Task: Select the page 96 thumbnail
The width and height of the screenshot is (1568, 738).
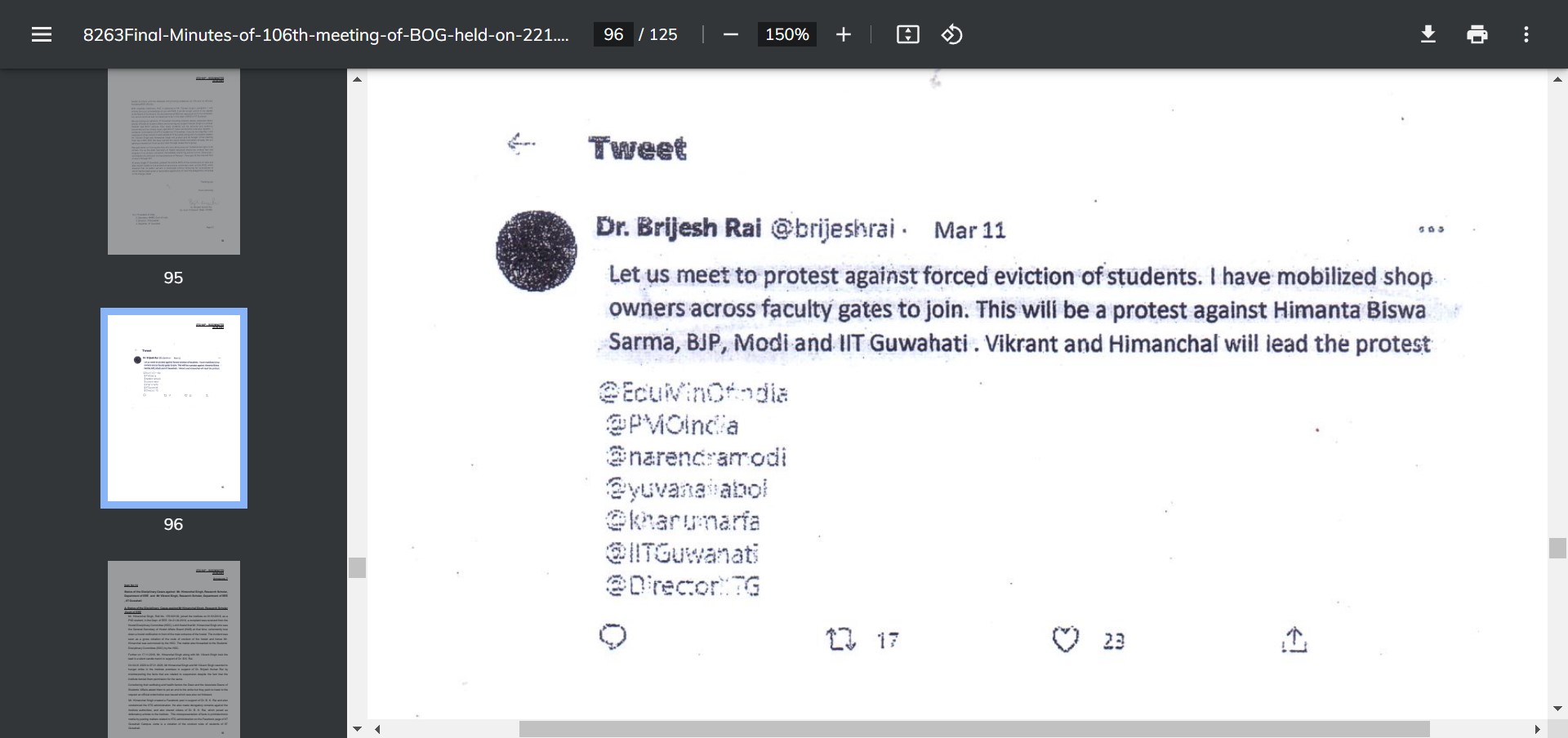Action: click(x=174, y=408)
